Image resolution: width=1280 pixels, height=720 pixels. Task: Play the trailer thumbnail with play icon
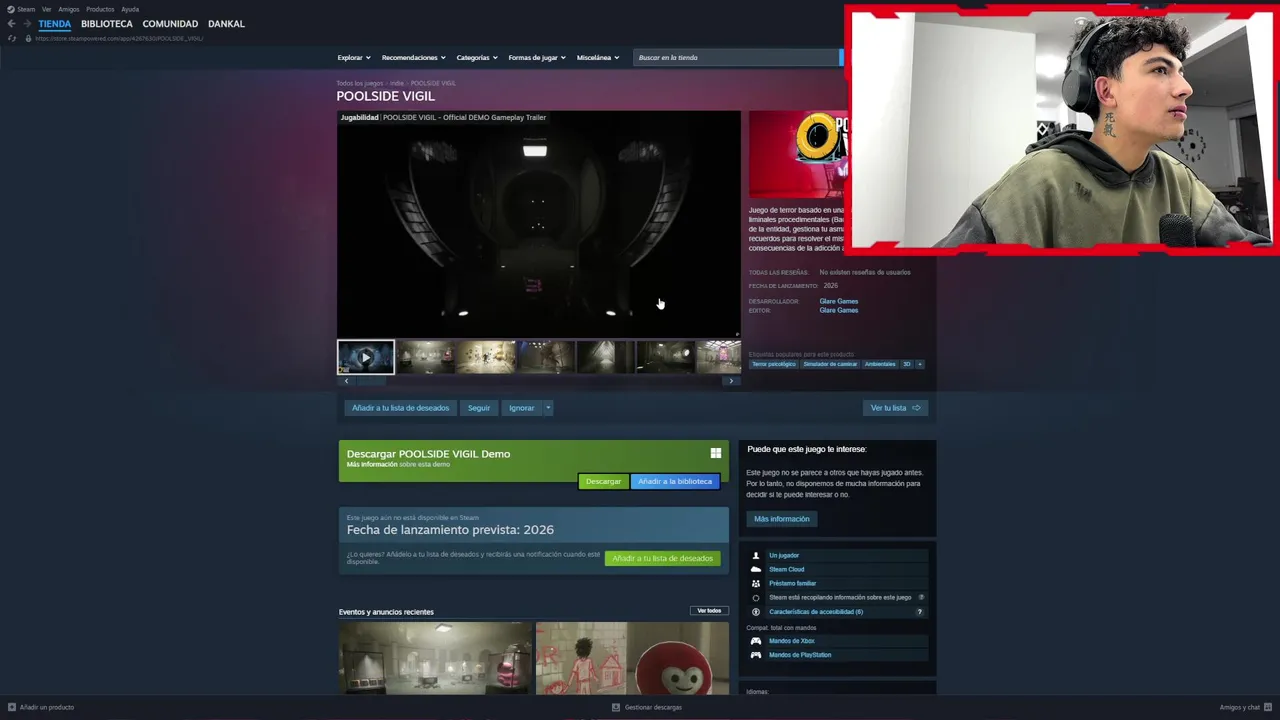[x=365, y=357]
